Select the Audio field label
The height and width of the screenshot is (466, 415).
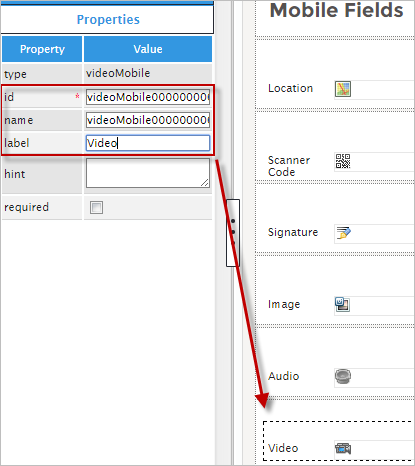point(284,376)
